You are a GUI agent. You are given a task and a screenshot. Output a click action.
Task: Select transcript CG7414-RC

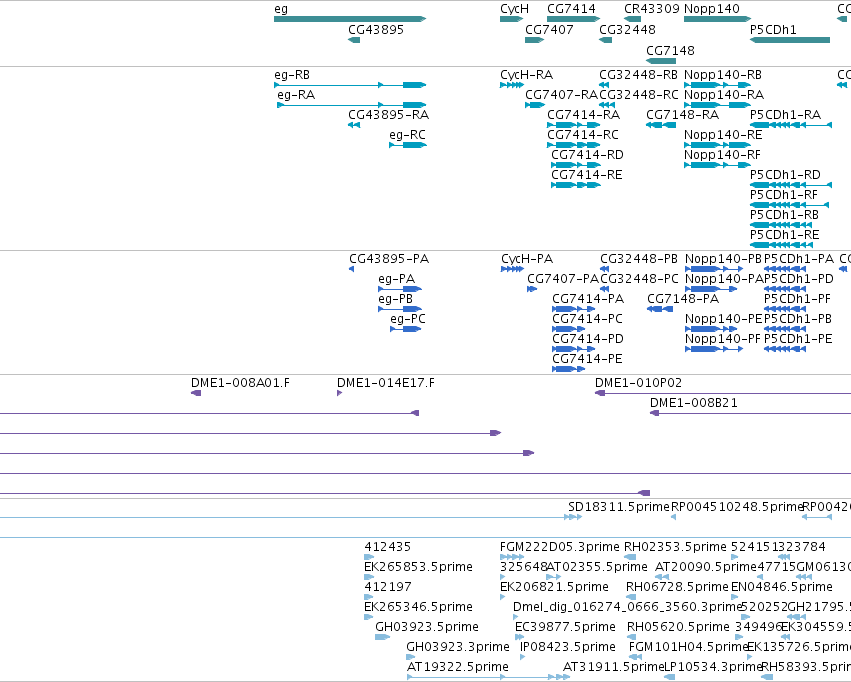pyautogui.click(x=574, y=145)
